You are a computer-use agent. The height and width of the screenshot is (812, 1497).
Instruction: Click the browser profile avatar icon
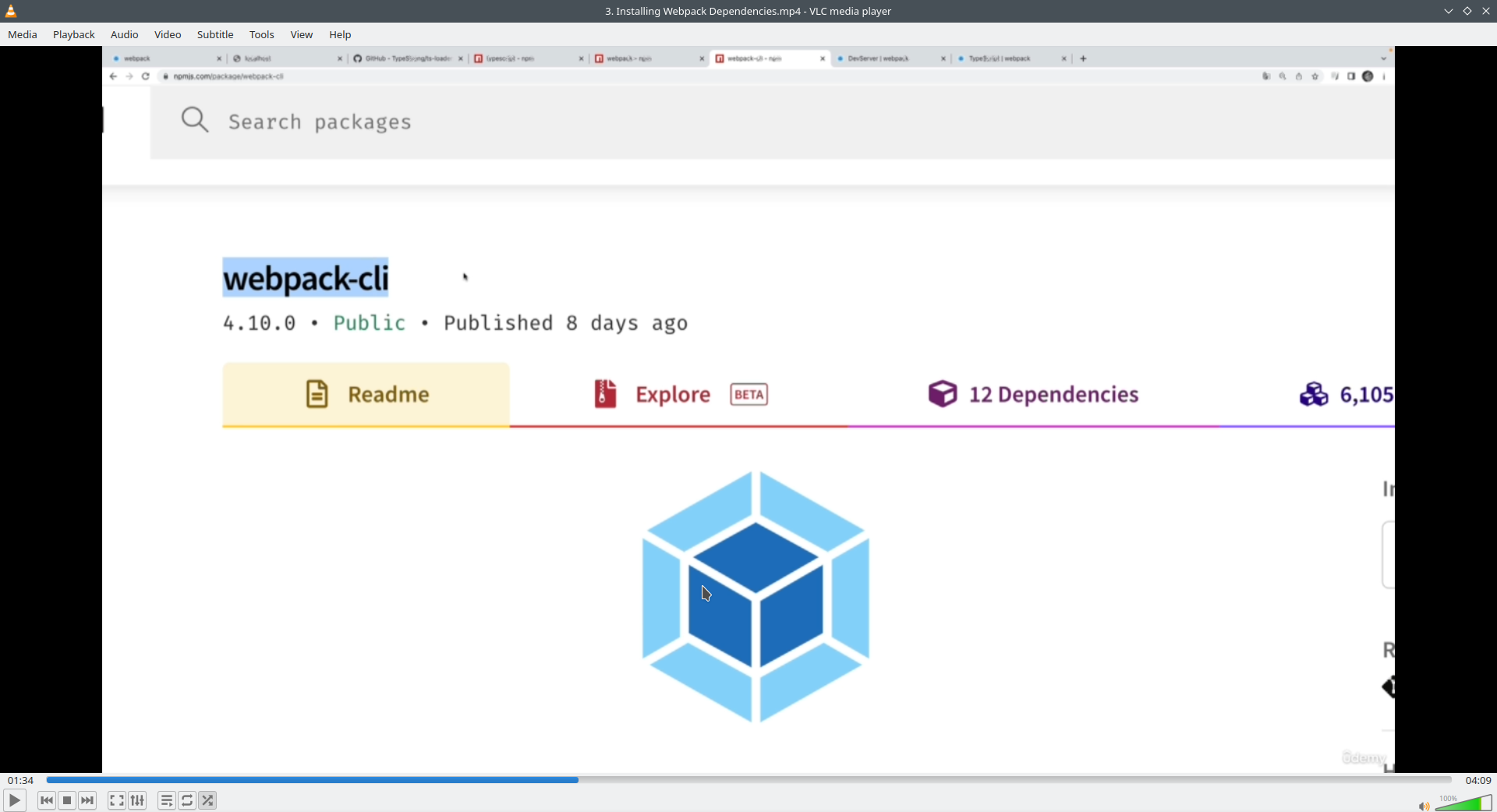tap(1368, 76)
